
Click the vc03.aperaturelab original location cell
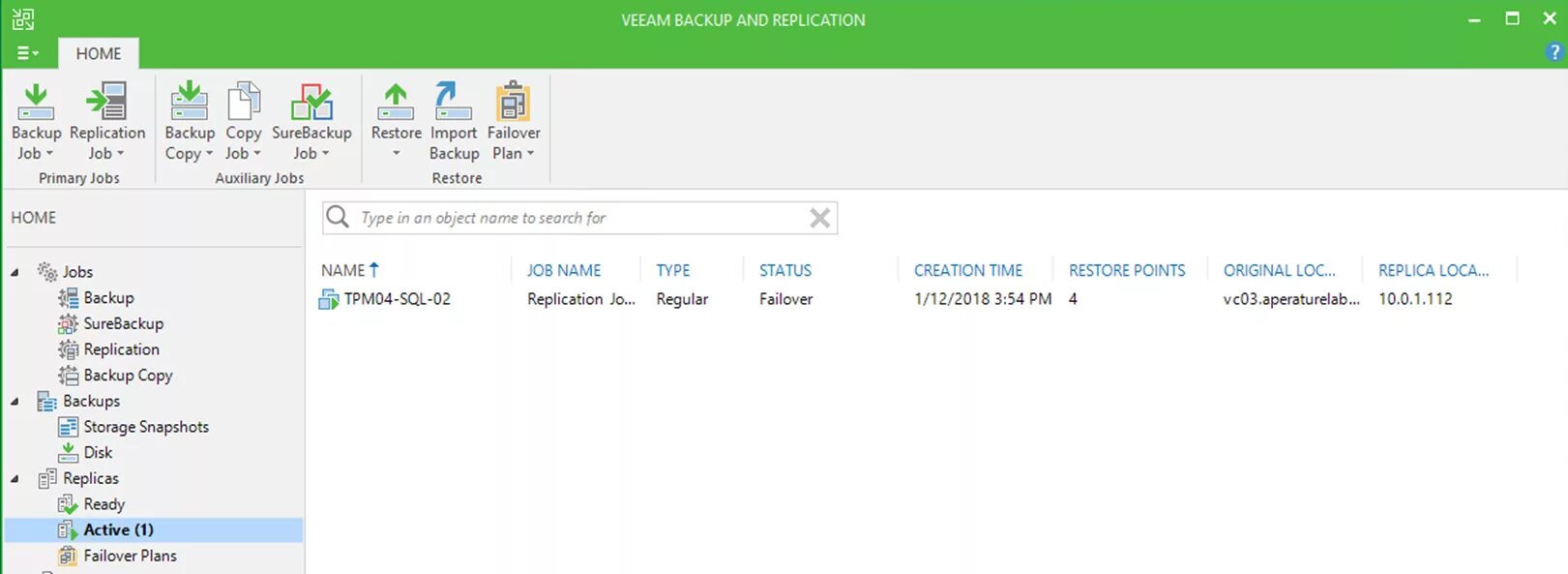pos(1291,299)
